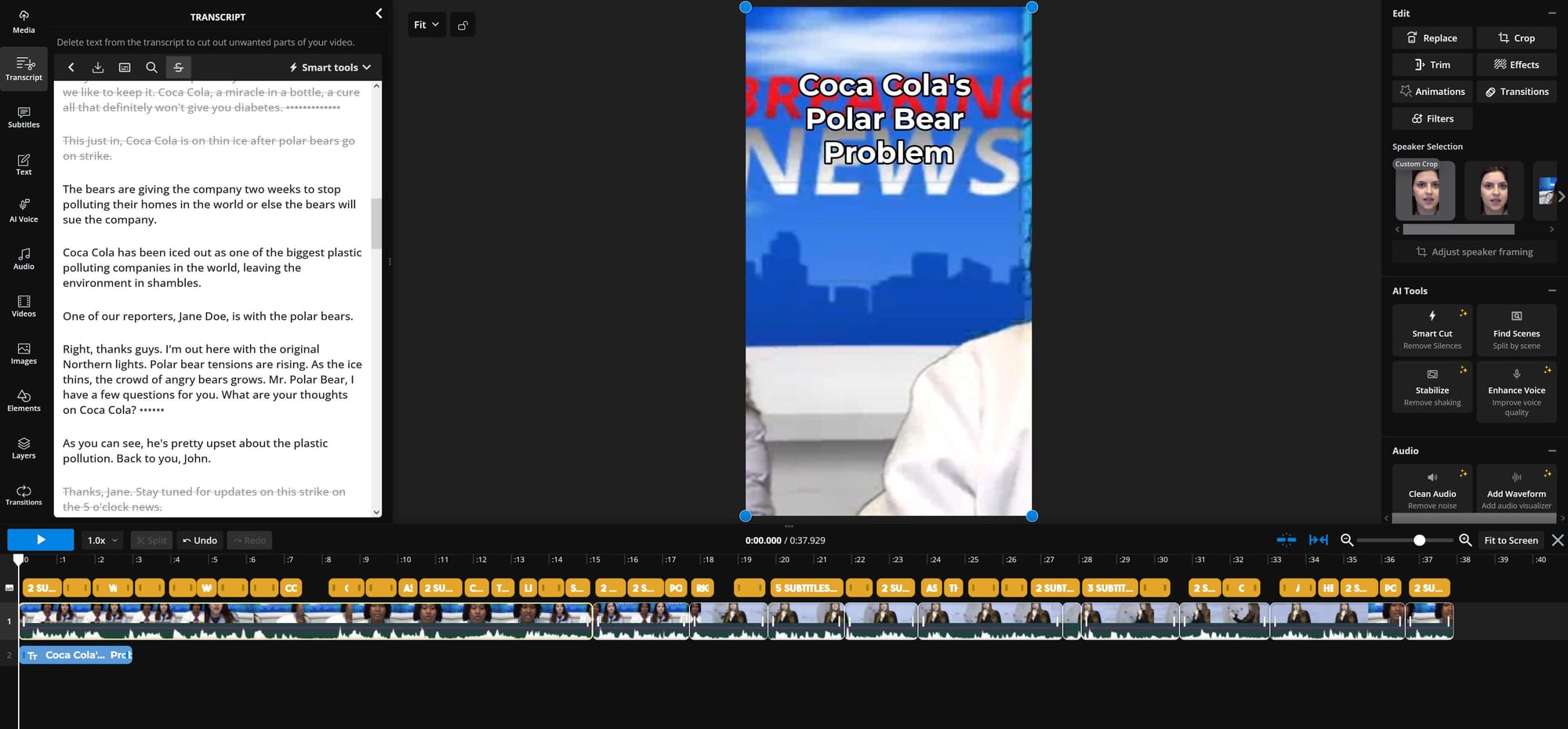Image resolution: width=1568 pixels, height=729 pixels.
Task: Open the Smart tools dropdown
Action: (x=330, y=67)
